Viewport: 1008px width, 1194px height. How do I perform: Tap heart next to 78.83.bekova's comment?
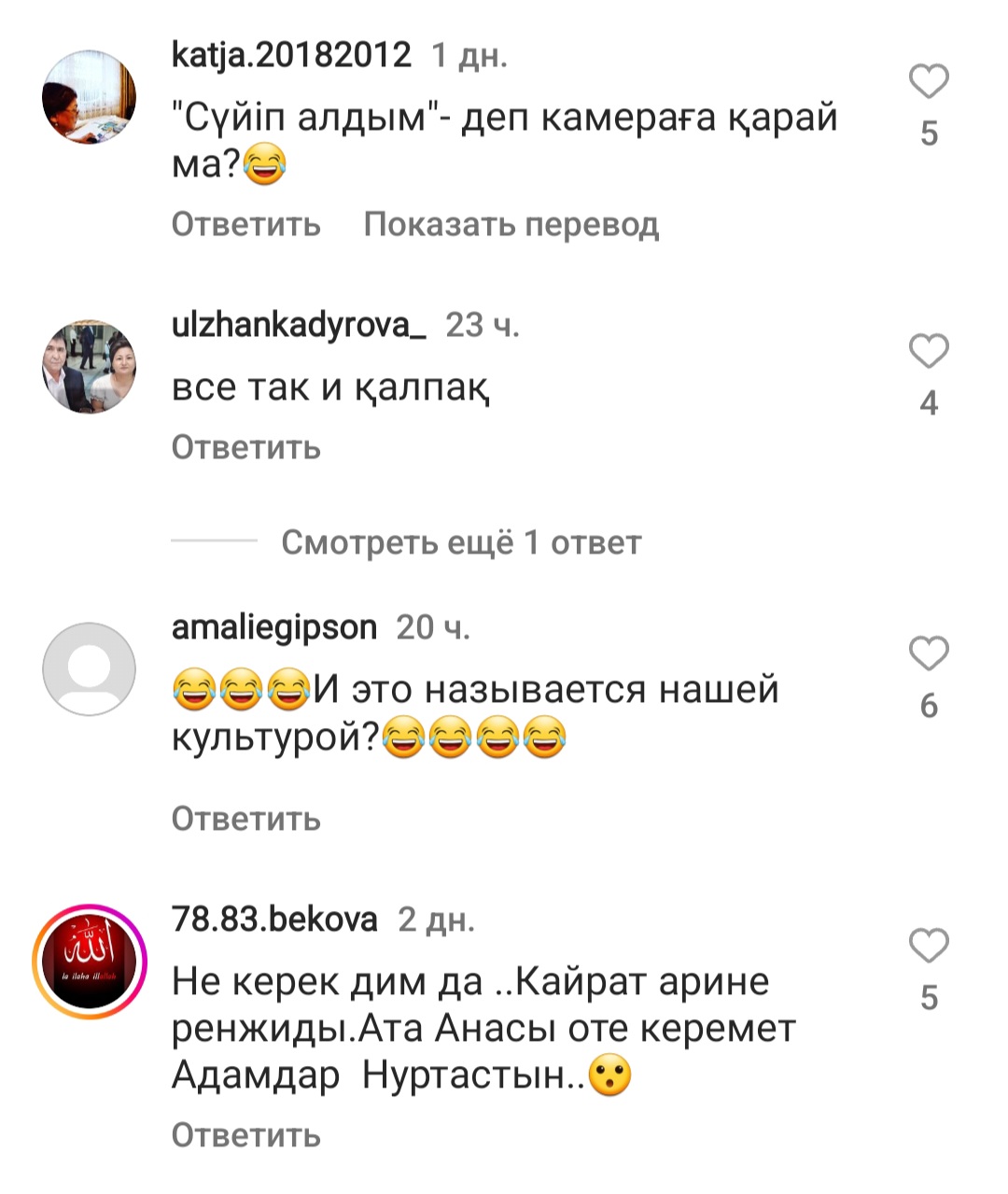pyautogui.click(x=929, y=946)
